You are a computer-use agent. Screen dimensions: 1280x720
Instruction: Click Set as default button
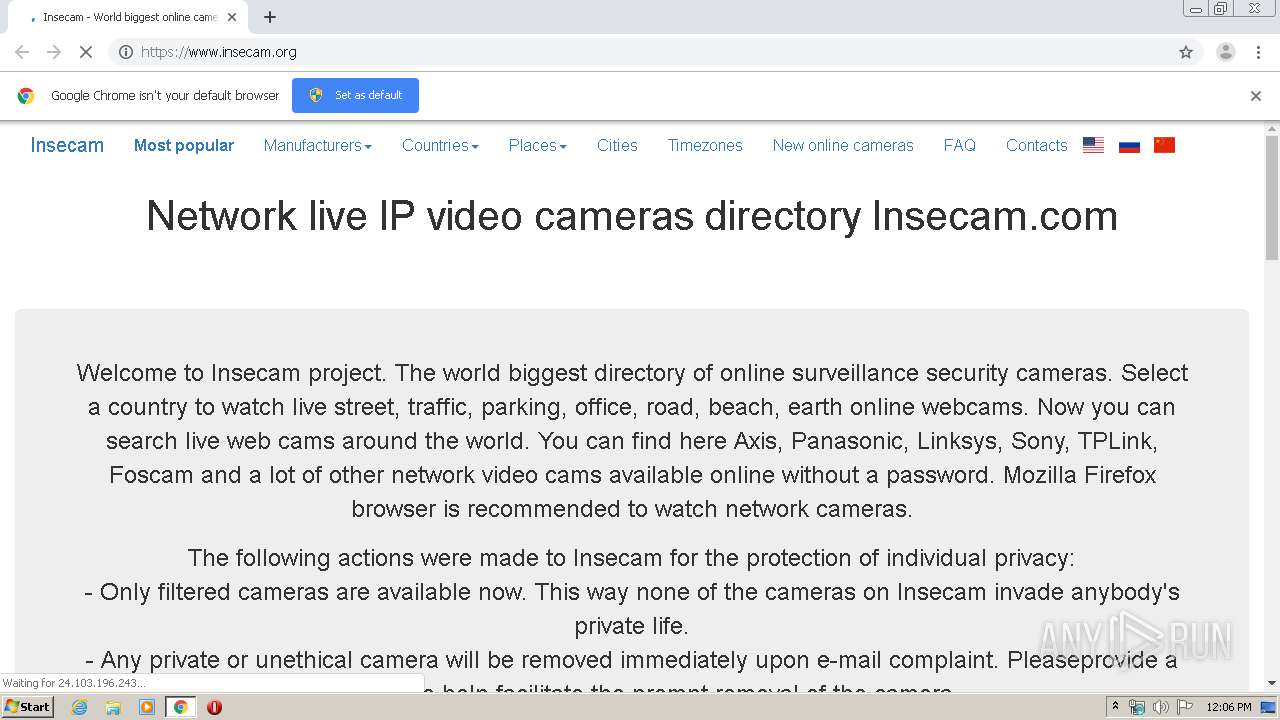[x=355, y=95]
